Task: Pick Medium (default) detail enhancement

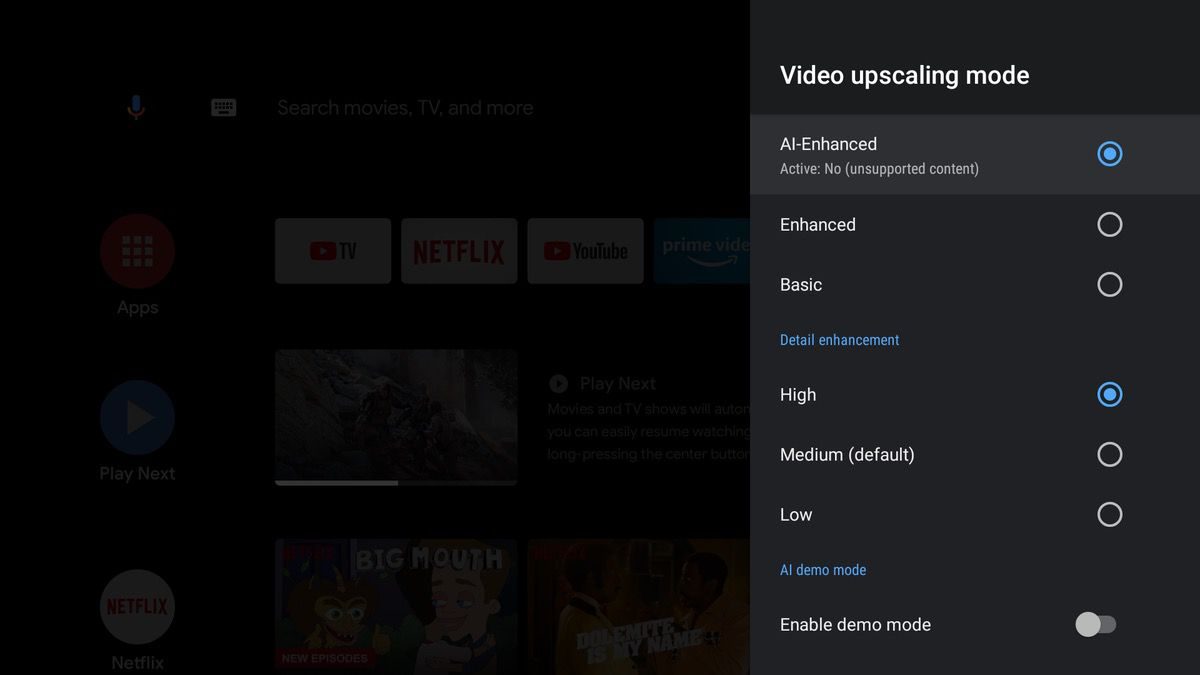Action: click(1109, 454)
